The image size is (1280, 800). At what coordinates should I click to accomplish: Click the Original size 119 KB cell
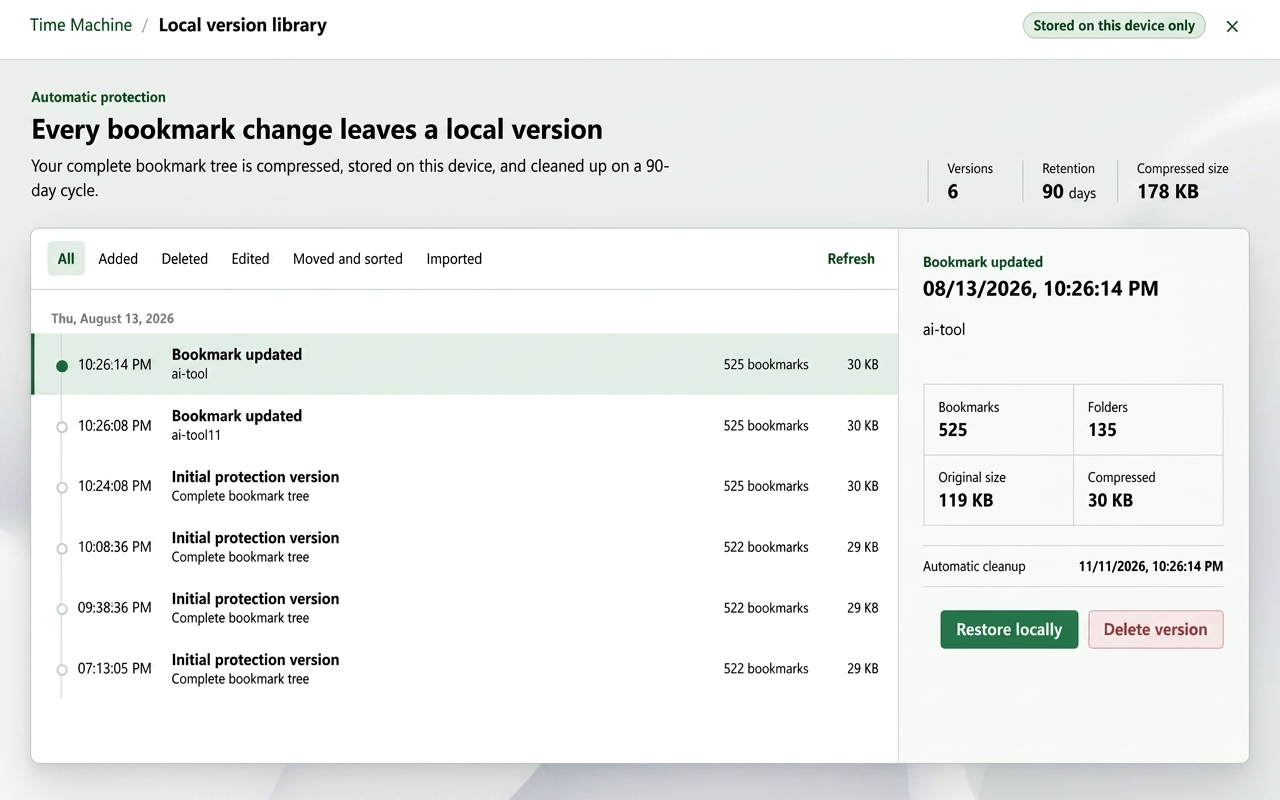(998, 490)
